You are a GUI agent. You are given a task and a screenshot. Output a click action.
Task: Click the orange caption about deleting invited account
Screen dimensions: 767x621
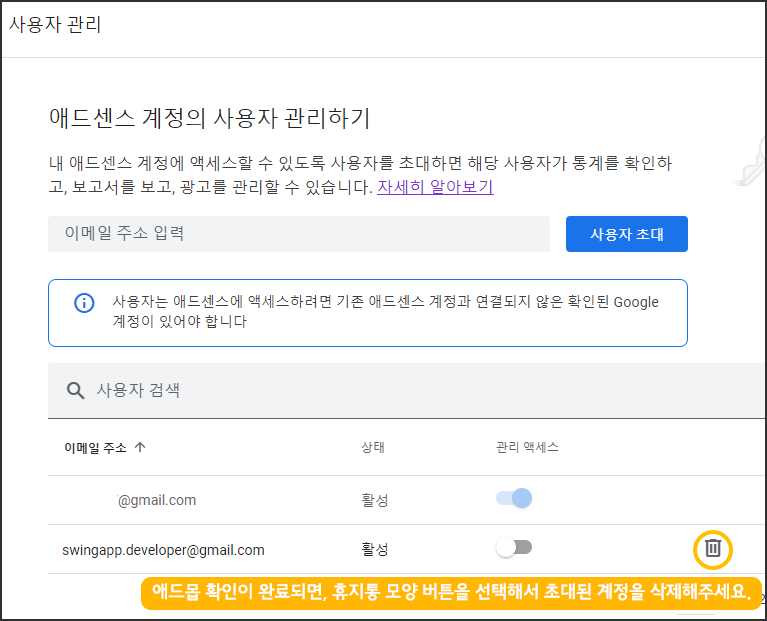(451, 591)
